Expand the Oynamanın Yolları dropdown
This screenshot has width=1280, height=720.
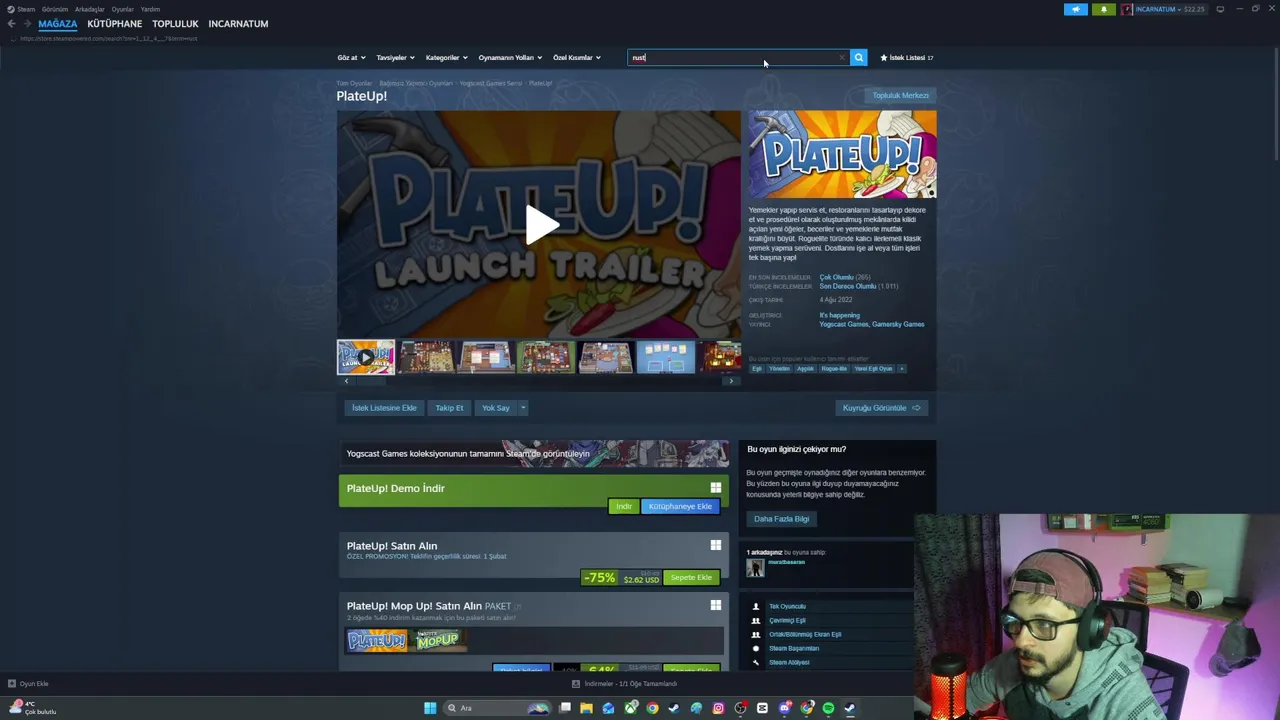point(510,58)
